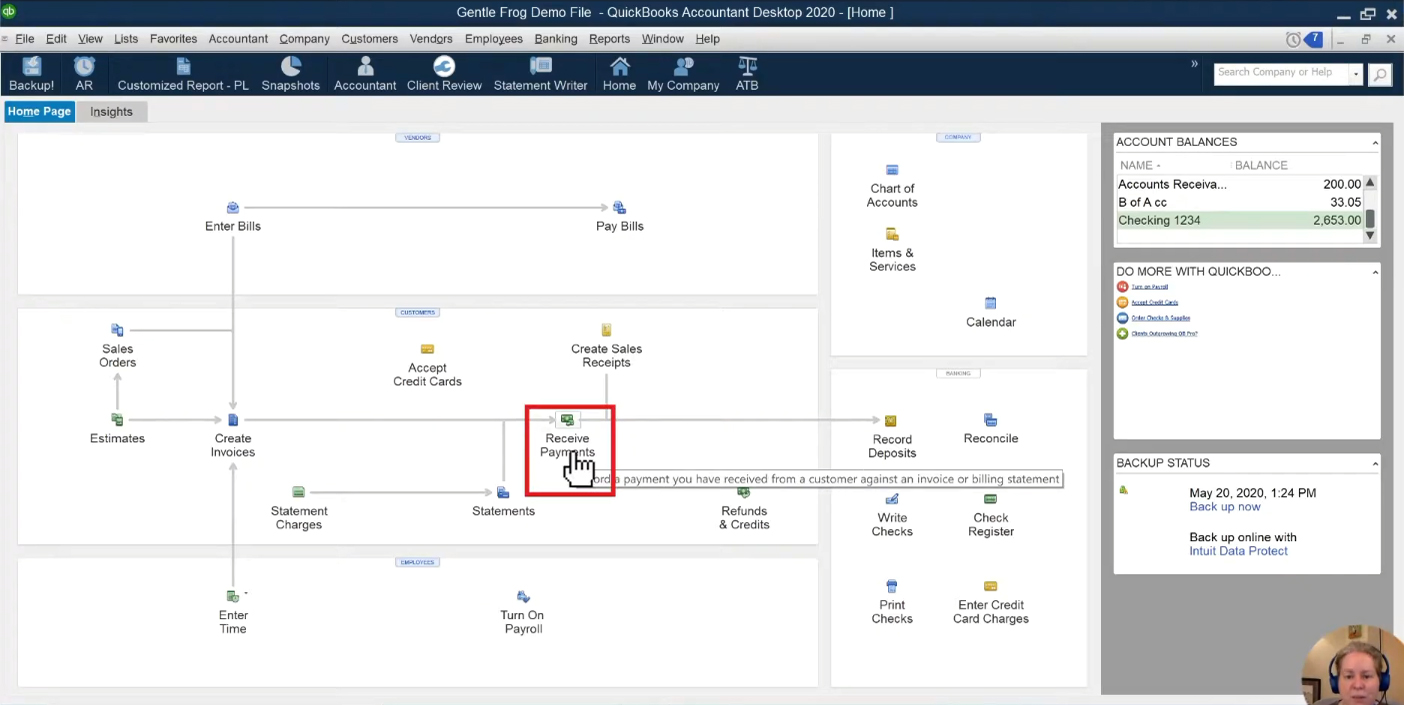Open Accept Credit Cards icon

pos(427,349)
